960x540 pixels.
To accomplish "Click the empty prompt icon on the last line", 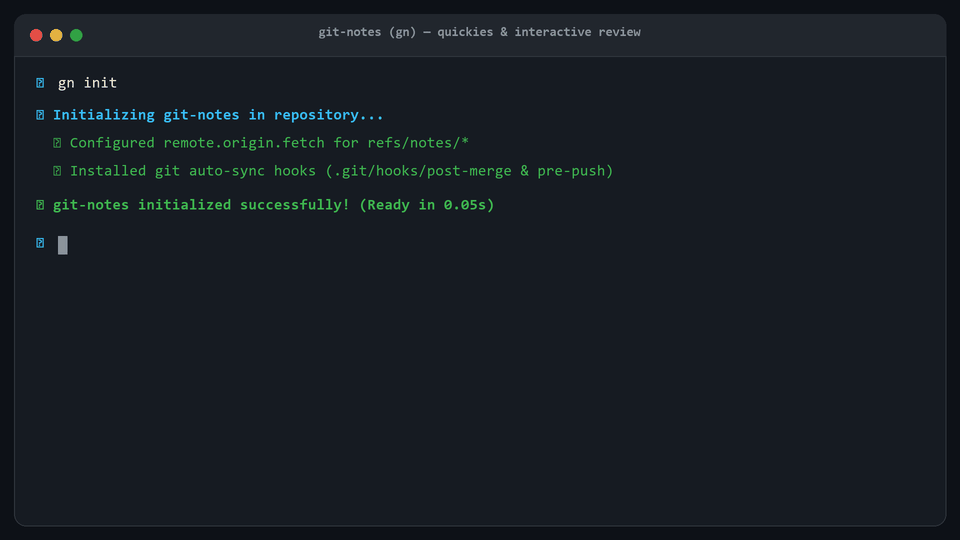I will tap(40, 243).
